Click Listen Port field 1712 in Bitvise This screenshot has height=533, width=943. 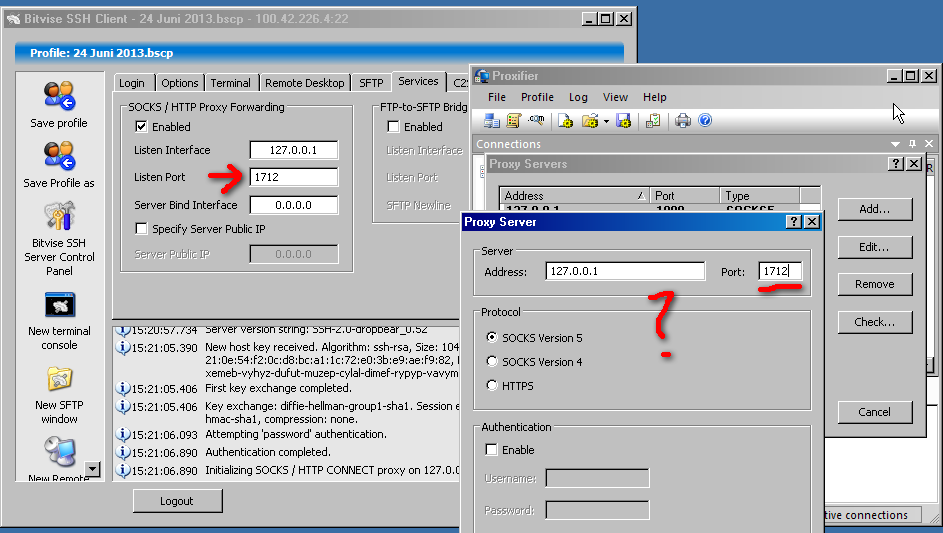click(293, 177)
